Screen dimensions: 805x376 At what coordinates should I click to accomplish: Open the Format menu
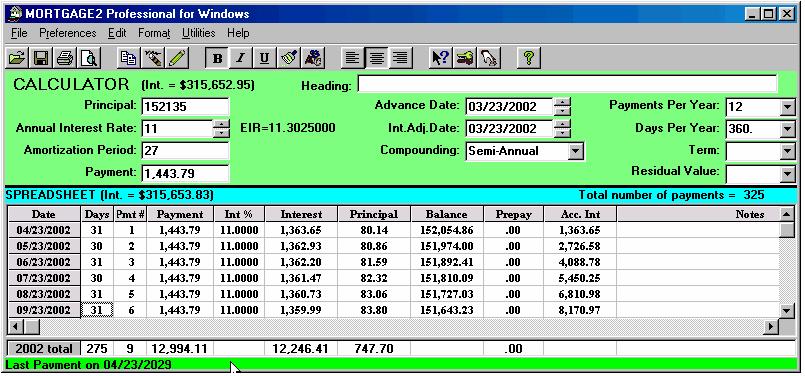(x=154, y=33)
